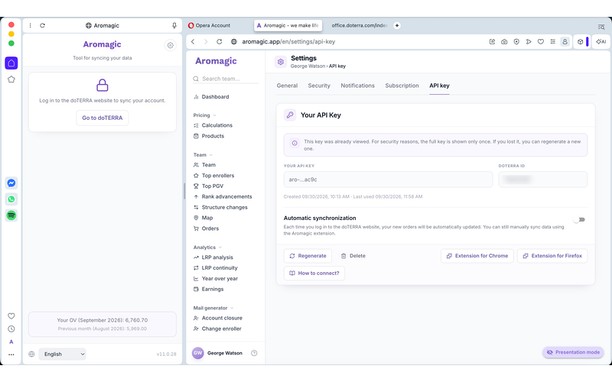Open the Opera sidebar pentagon Aria icon
Image resolution: width=612 pixels, height=382 pixels.
[11, 80]
